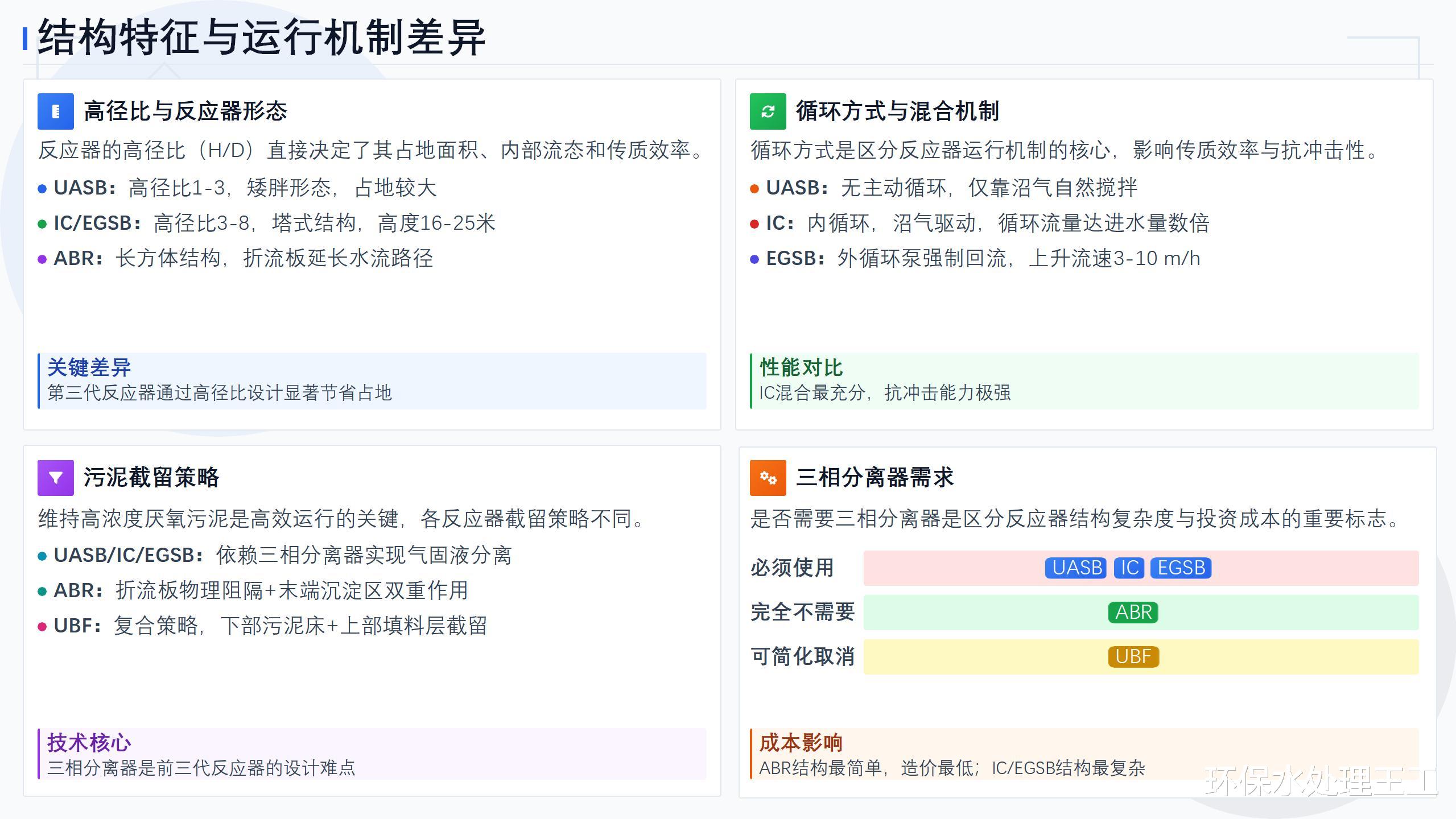The height and width of the screenshot is (819, 1456).
Task: Select the blue UASB tag badge
Action: coord(1075,568)
